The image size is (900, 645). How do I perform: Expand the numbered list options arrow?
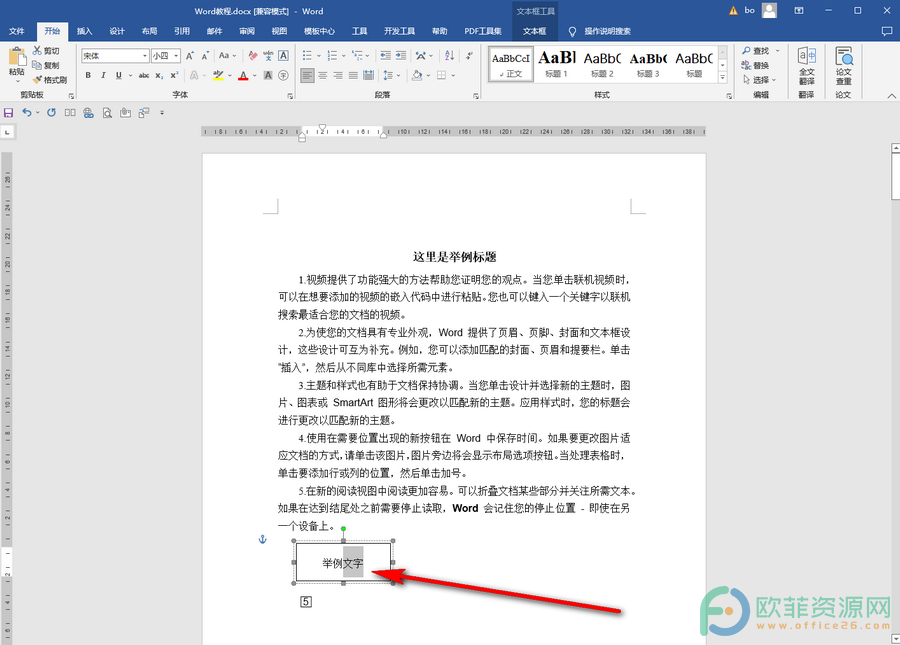click(x=343, y=56)
